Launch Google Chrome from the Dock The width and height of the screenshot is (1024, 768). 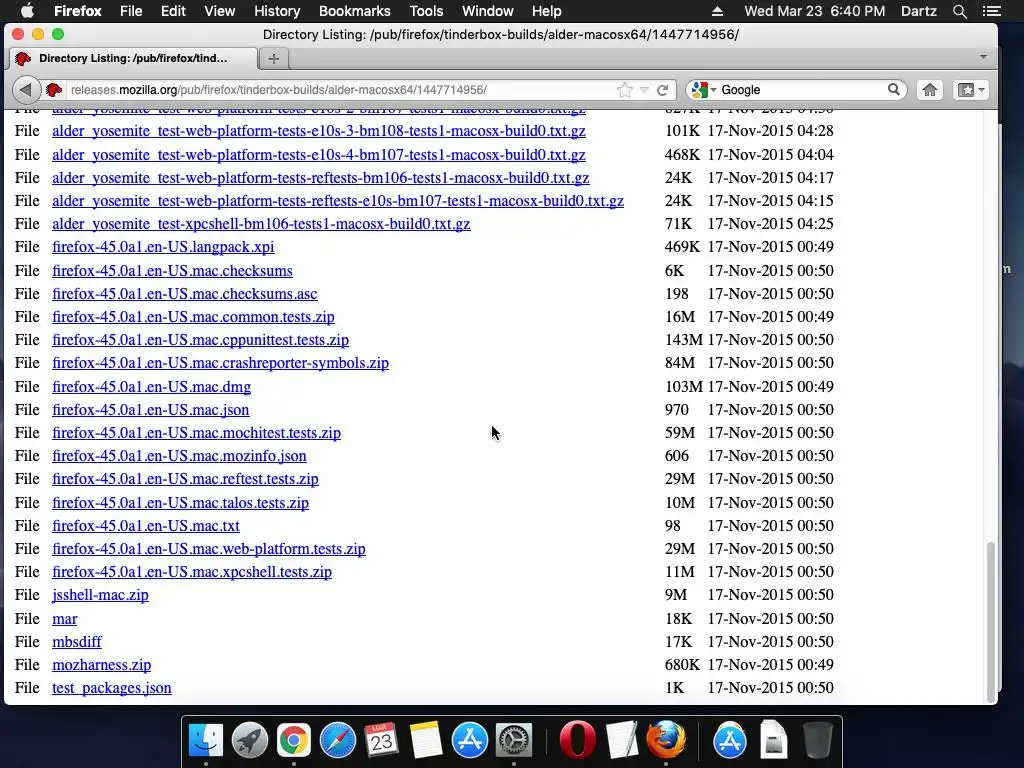293,740
